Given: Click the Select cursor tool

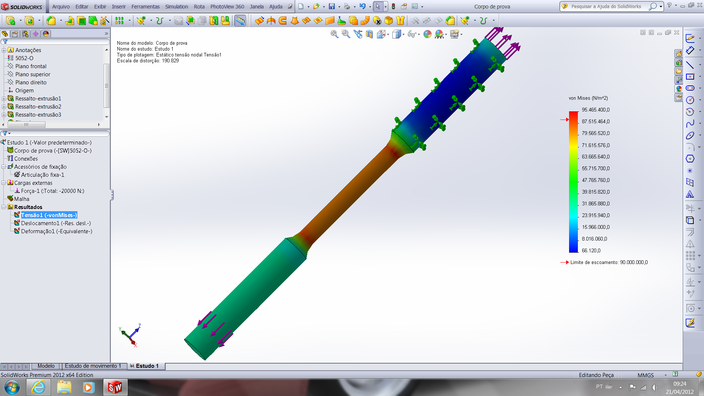Looking at the screenshot, I should point(378,6).
